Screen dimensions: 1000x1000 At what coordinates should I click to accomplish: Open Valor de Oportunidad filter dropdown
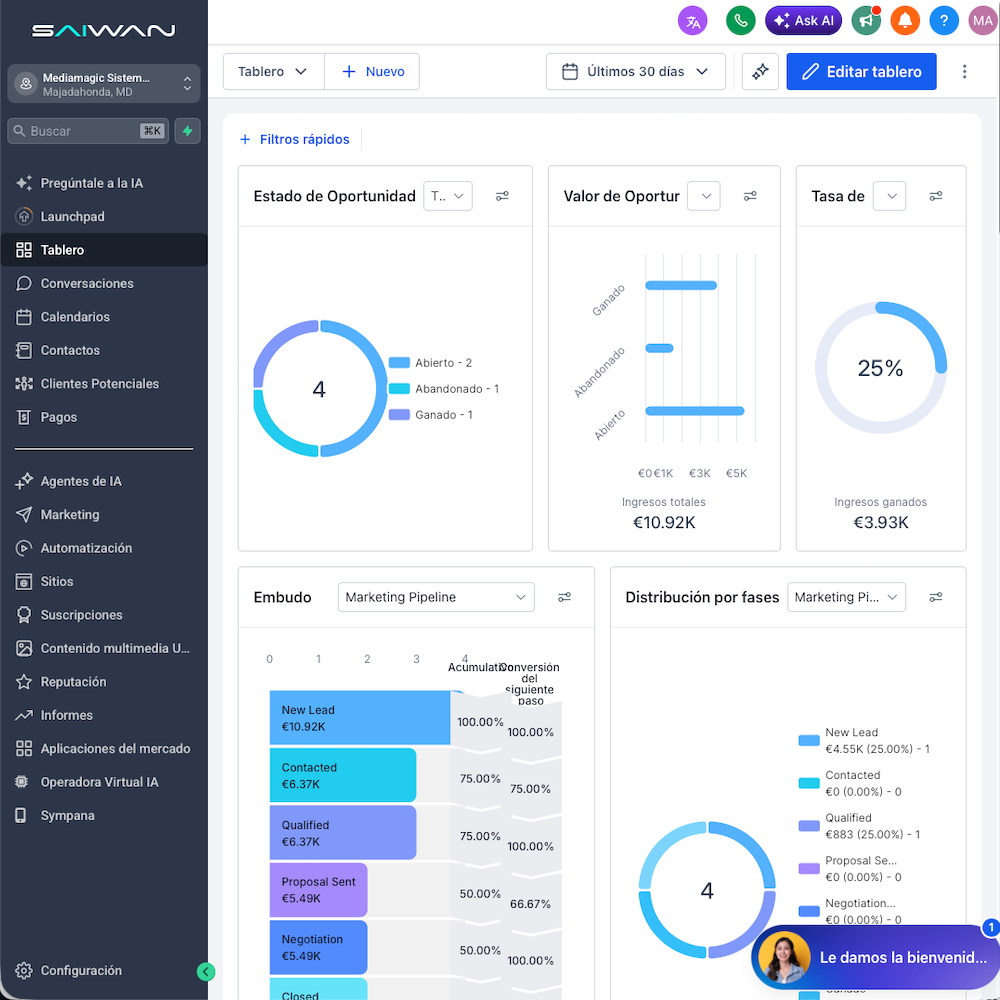pyautogui.click(x=703, y=196)
